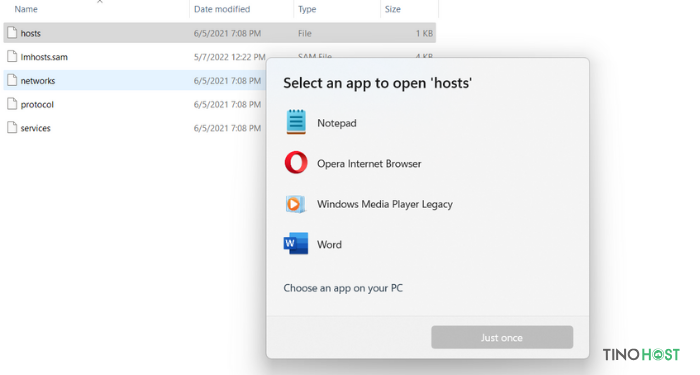Click the networks file icon

12,80
